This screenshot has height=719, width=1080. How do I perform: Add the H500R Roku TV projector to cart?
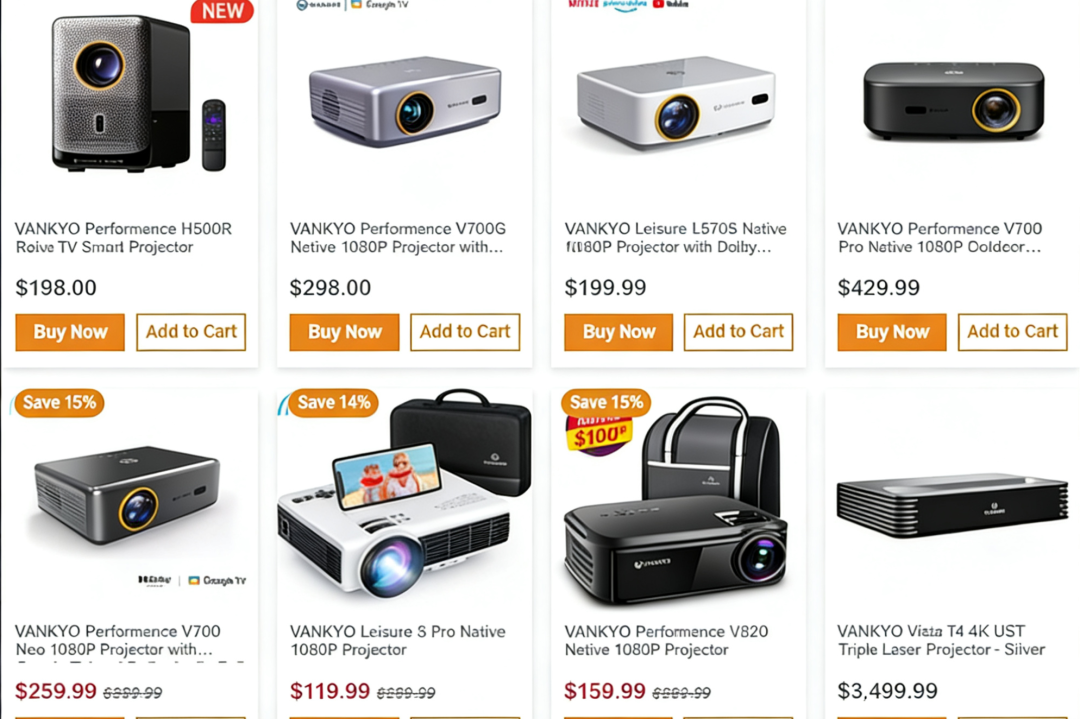(x=191, y=332)
